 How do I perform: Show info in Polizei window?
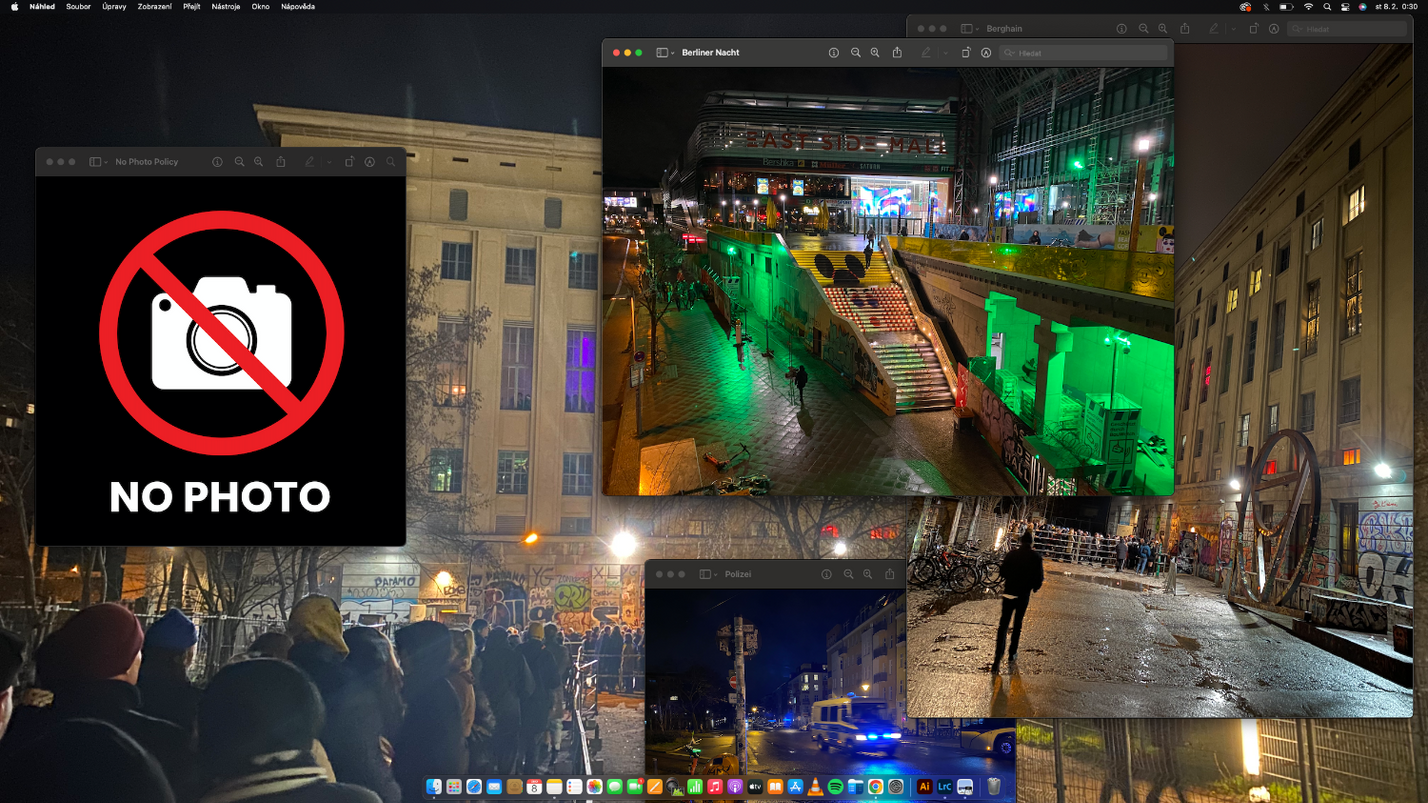coord(826,575)
